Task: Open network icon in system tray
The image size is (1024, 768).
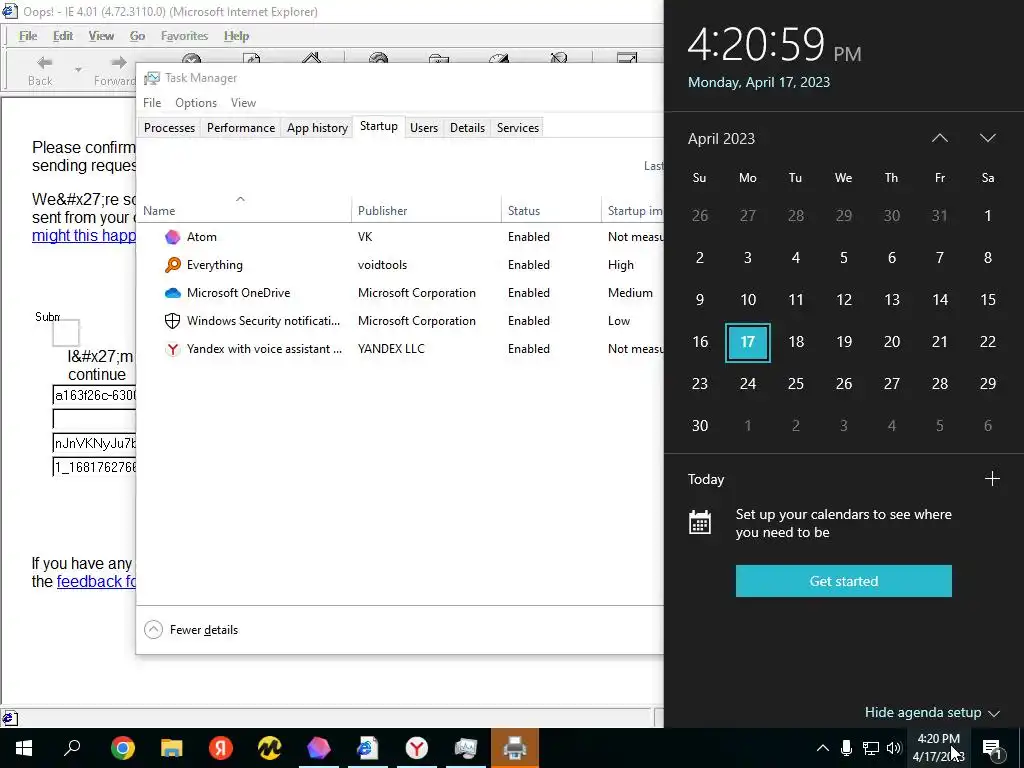Action: [x=871, y=748]
